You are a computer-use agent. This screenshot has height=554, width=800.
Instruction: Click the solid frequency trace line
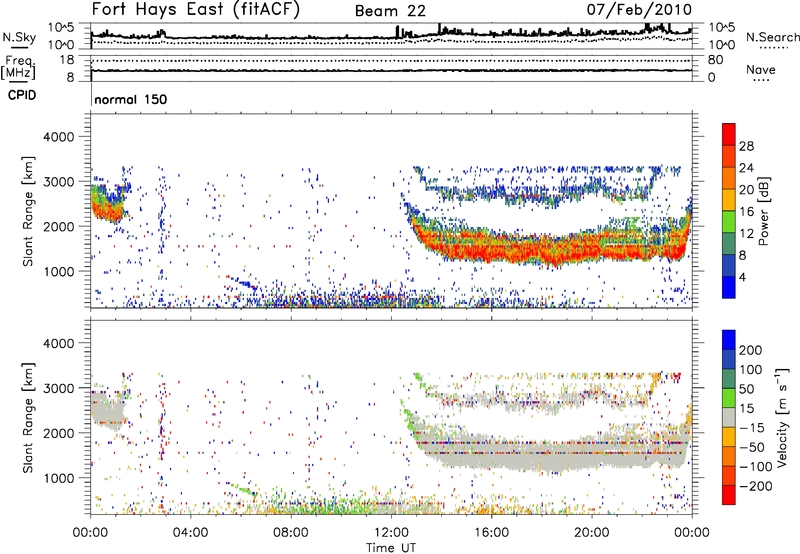point(391,70)
